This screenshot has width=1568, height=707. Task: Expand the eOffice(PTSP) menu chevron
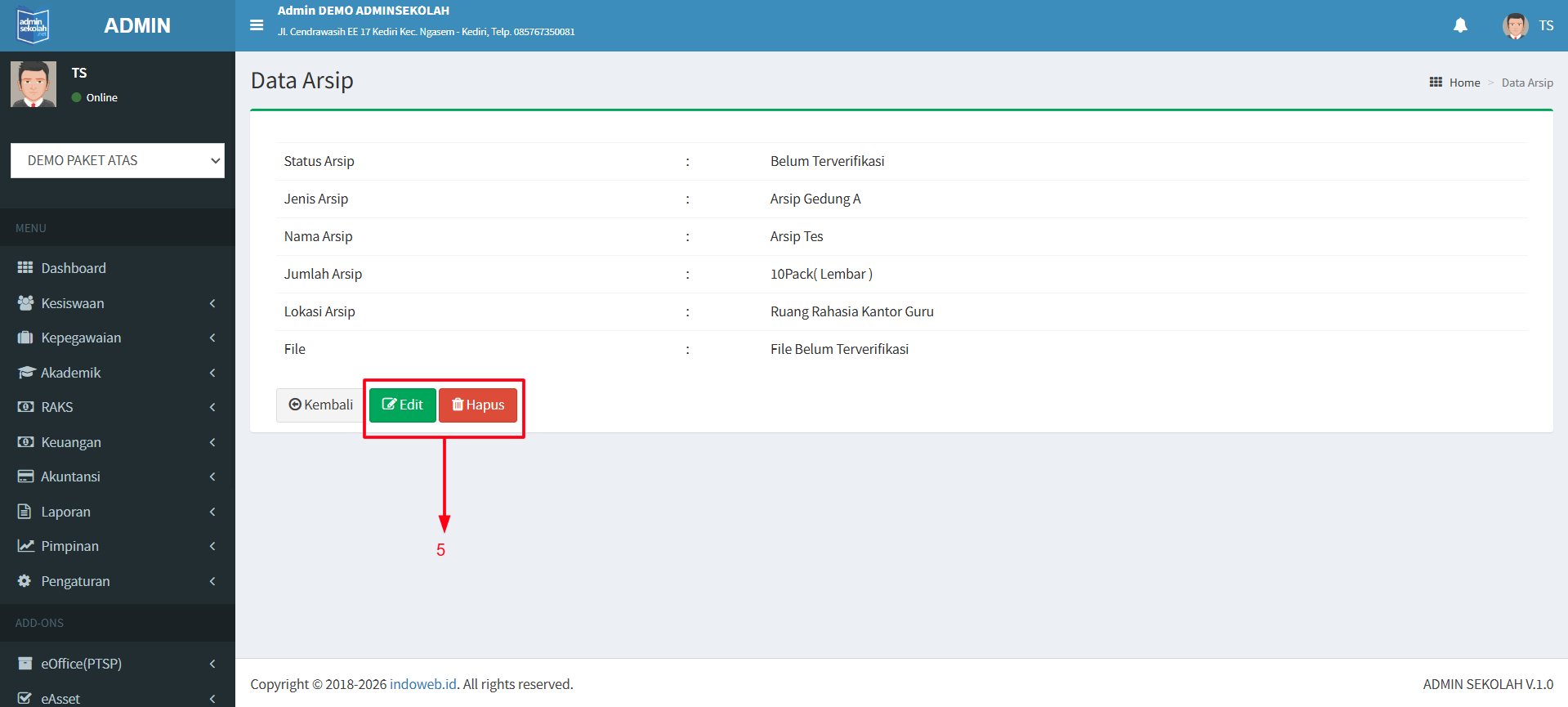(212, 664)
